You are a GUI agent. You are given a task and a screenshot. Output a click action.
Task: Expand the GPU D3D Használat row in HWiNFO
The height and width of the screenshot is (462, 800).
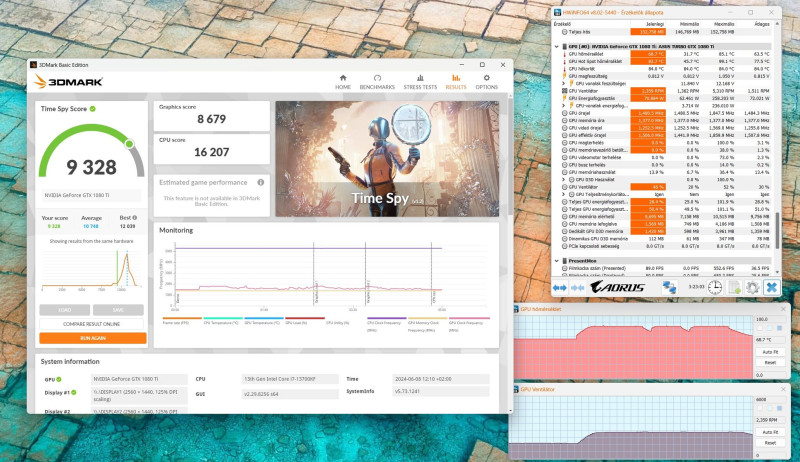click(x=564, y=179)
